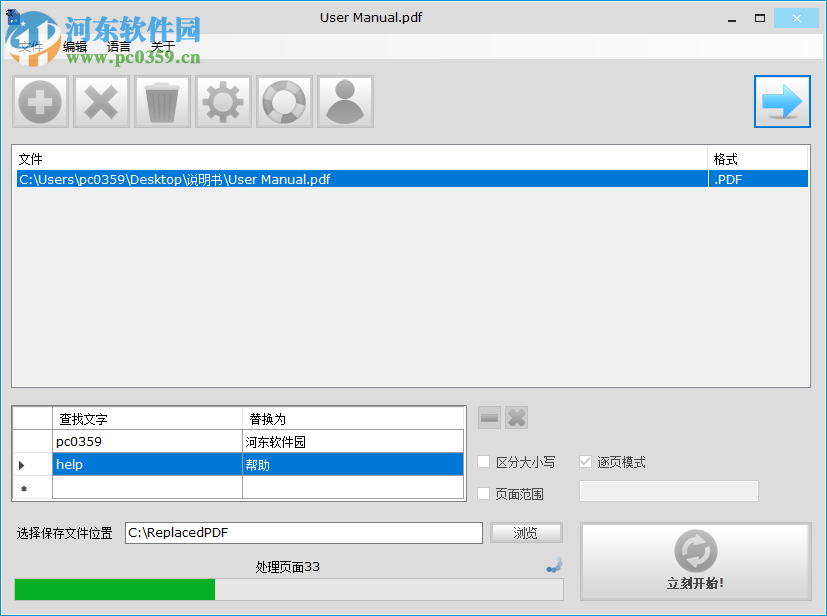Select the add file plus icon

tap(40, 101)
